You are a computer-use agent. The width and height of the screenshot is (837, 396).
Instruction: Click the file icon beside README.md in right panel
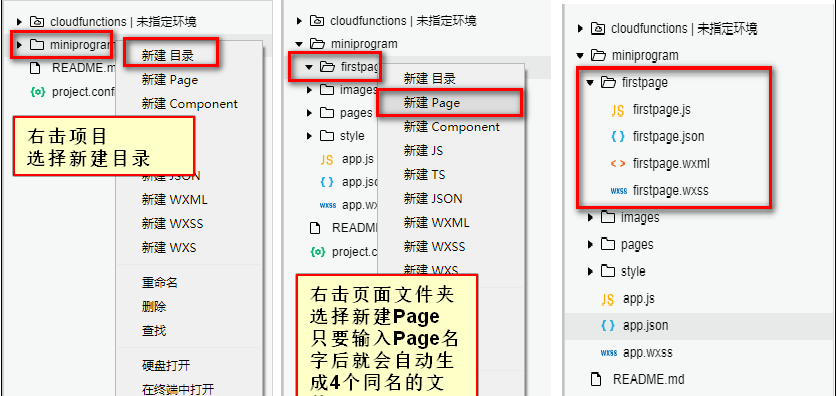click(x=597, y=379)
